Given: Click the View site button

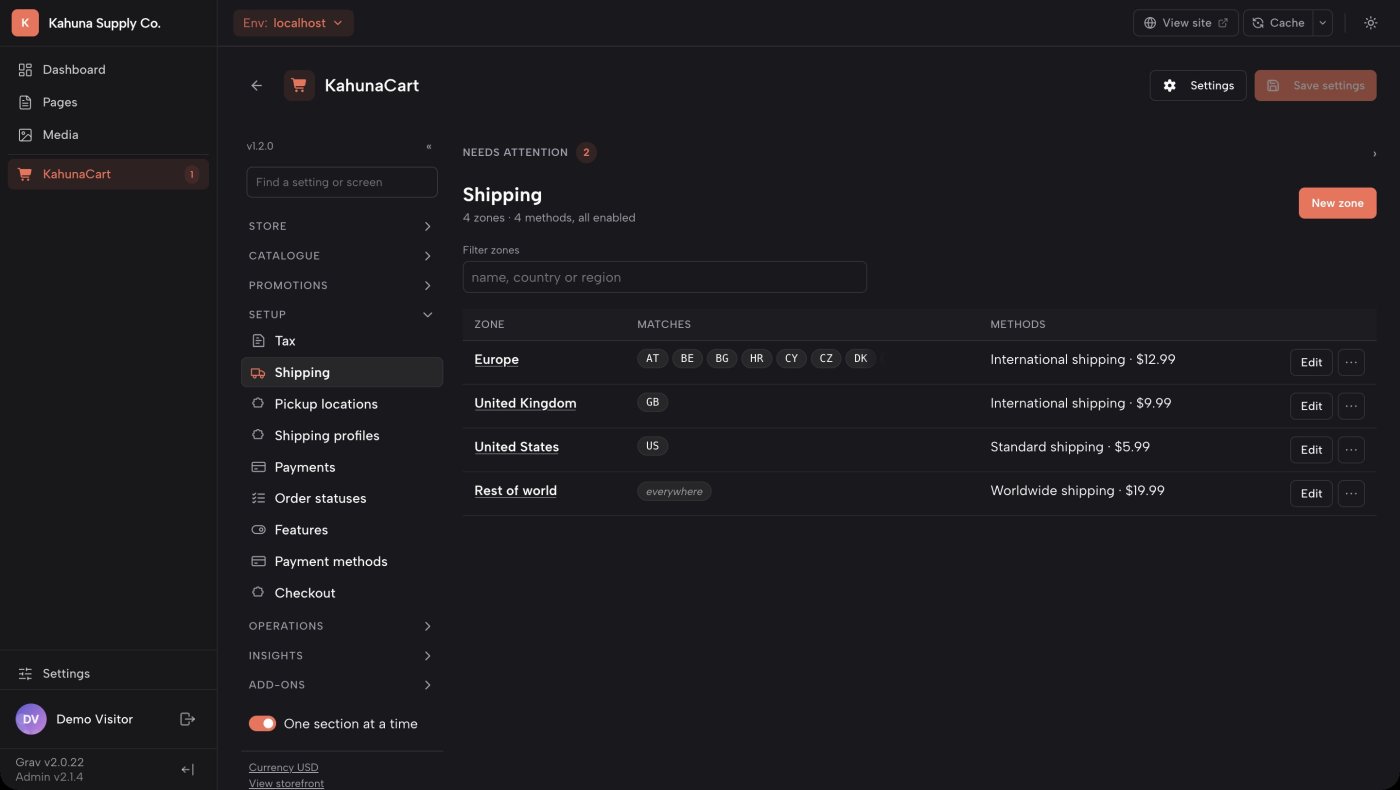Looking at the screenshot, I should tap(1186, 23).
